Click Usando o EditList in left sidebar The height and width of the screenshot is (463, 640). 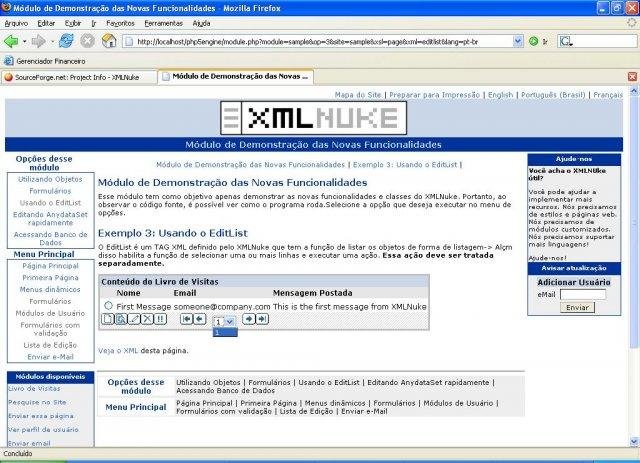[50, 203]
